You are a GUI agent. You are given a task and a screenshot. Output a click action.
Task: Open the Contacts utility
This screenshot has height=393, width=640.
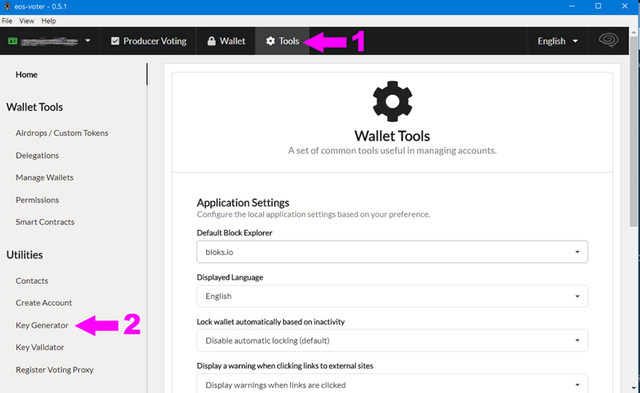point(32,281)
